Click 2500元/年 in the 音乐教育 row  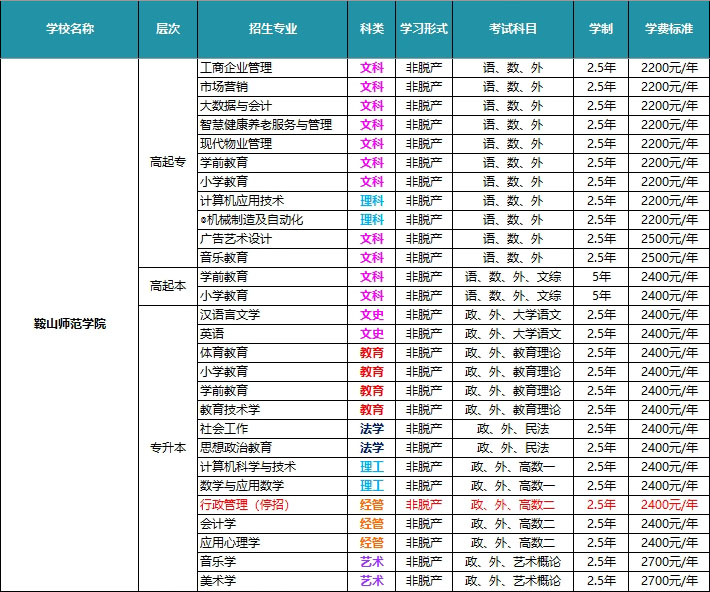click(x=669, y=258)
